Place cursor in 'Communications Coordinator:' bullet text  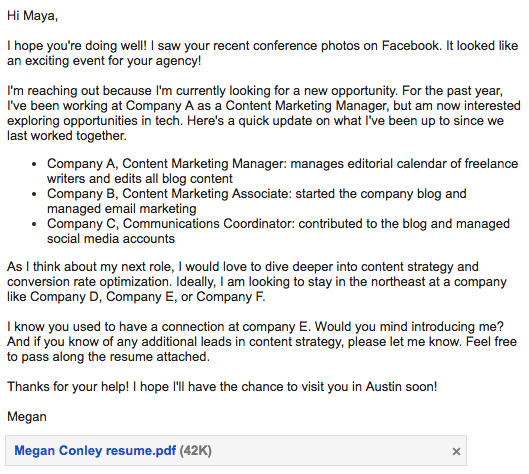(209, 224)
